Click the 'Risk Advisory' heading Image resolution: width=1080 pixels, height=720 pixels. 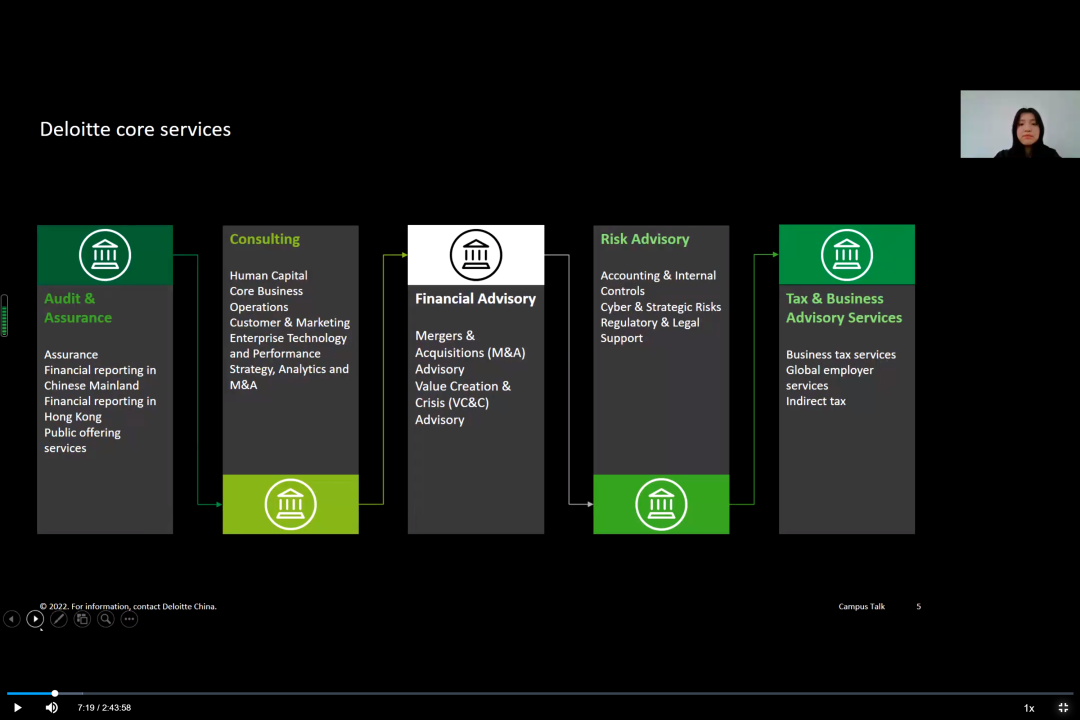645,239
